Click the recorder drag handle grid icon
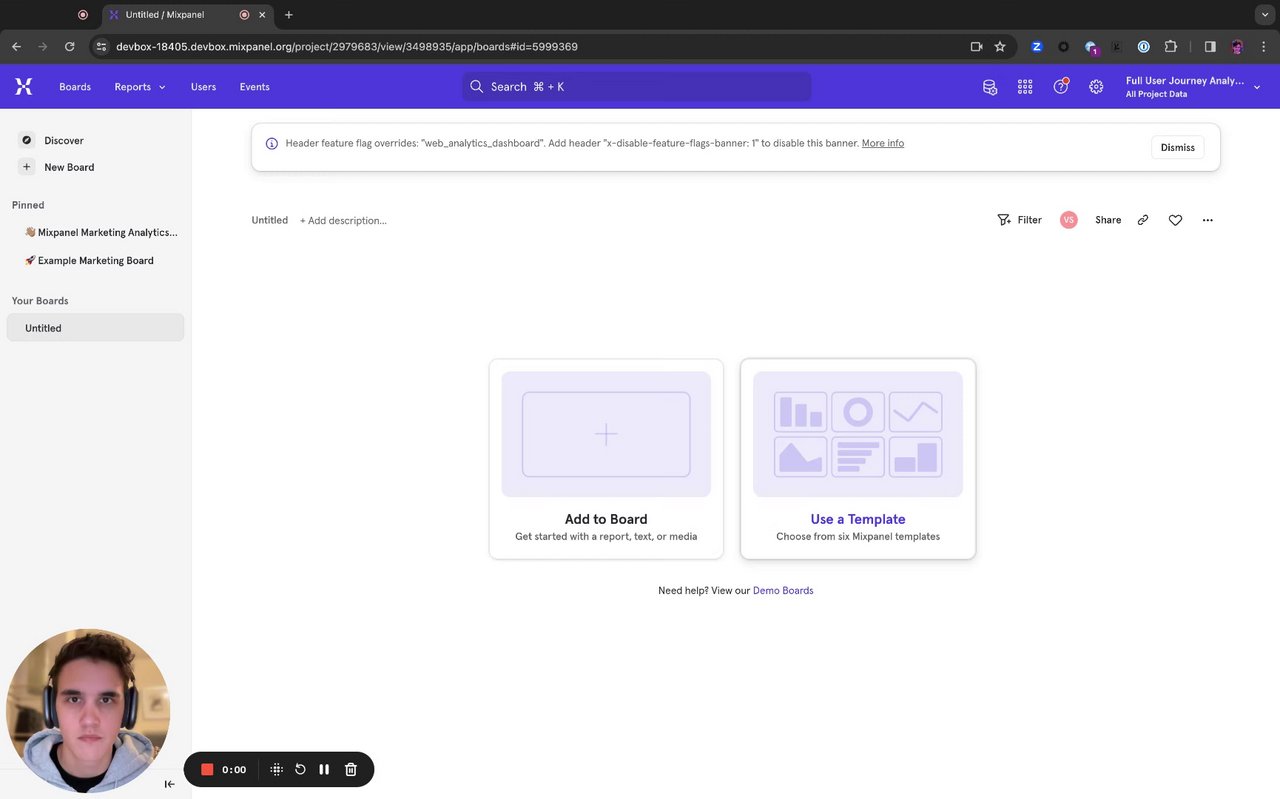 coord(277,769)
